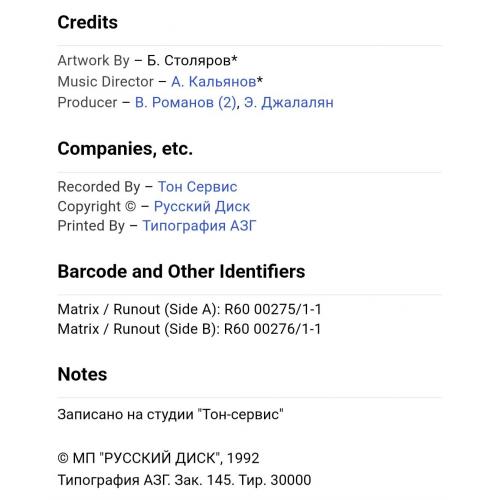Image resolution: width=500 pixels, height=500 pixels.
Task: Click the Notes section heading
Action: (x=82, y=374)
